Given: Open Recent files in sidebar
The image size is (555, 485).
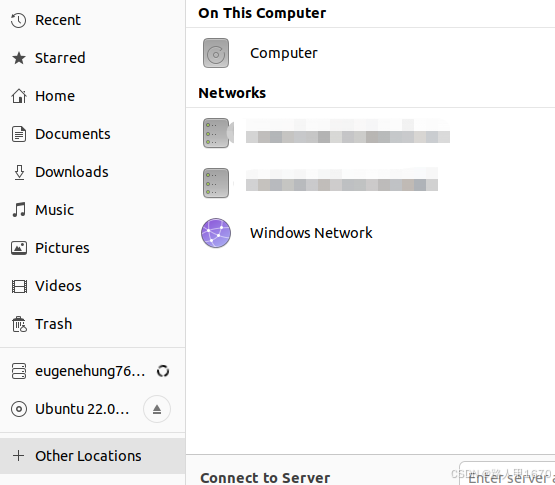Looking at the screenshot, I should tap(92, 20).
